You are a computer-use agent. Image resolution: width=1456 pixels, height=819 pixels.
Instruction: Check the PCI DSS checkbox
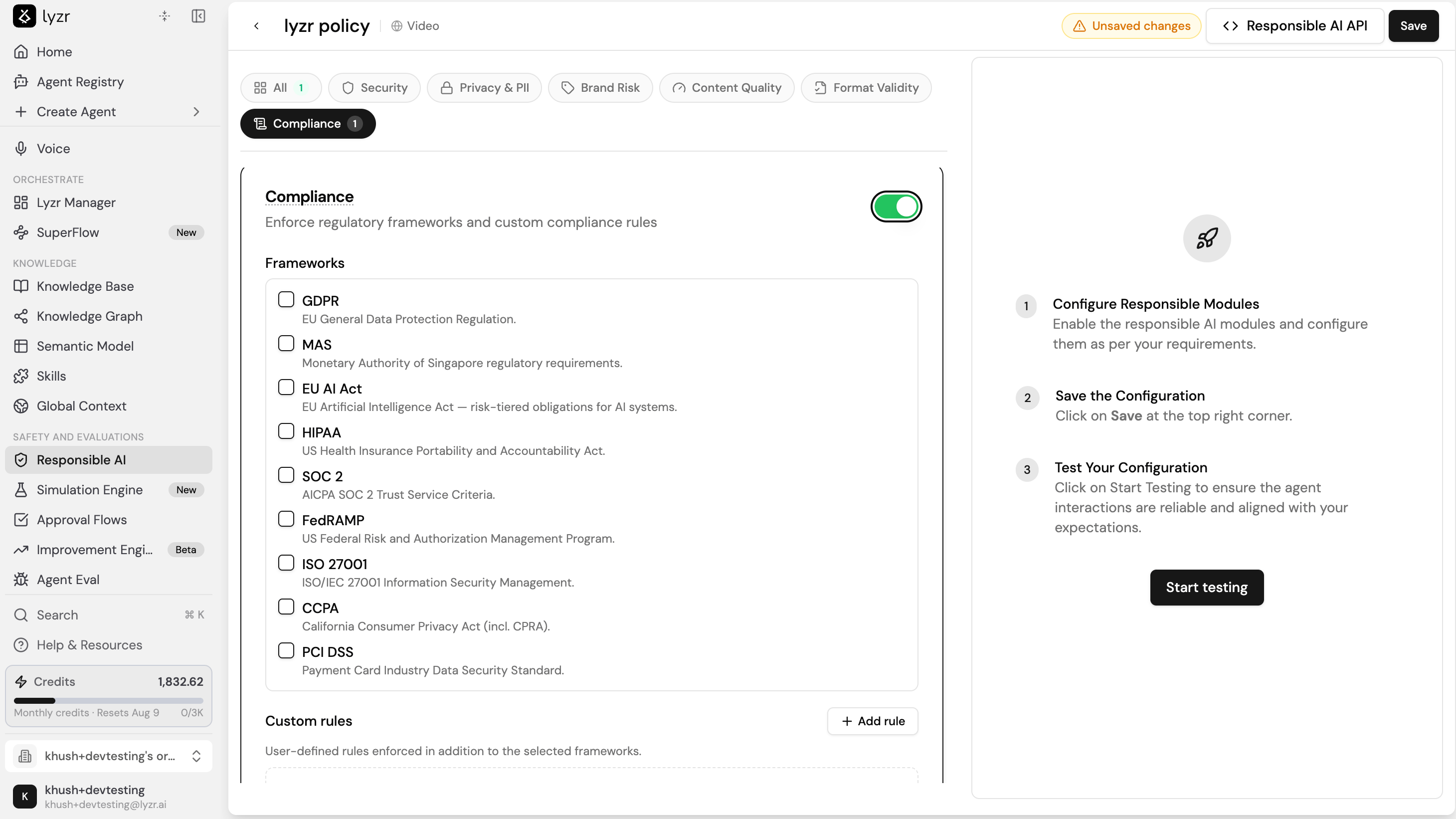coord(286,650)
